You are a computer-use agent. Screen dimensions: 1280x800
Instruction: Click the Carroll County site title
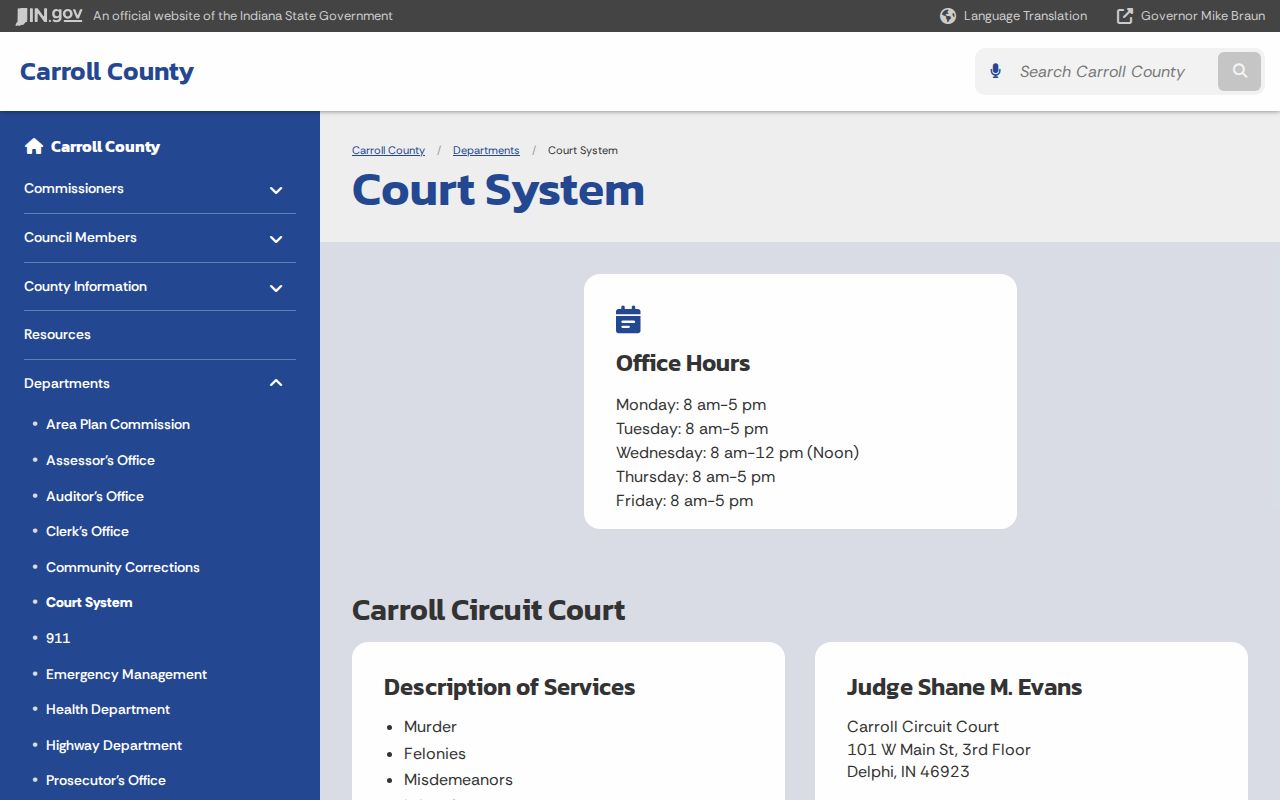(x=107, y=72)
